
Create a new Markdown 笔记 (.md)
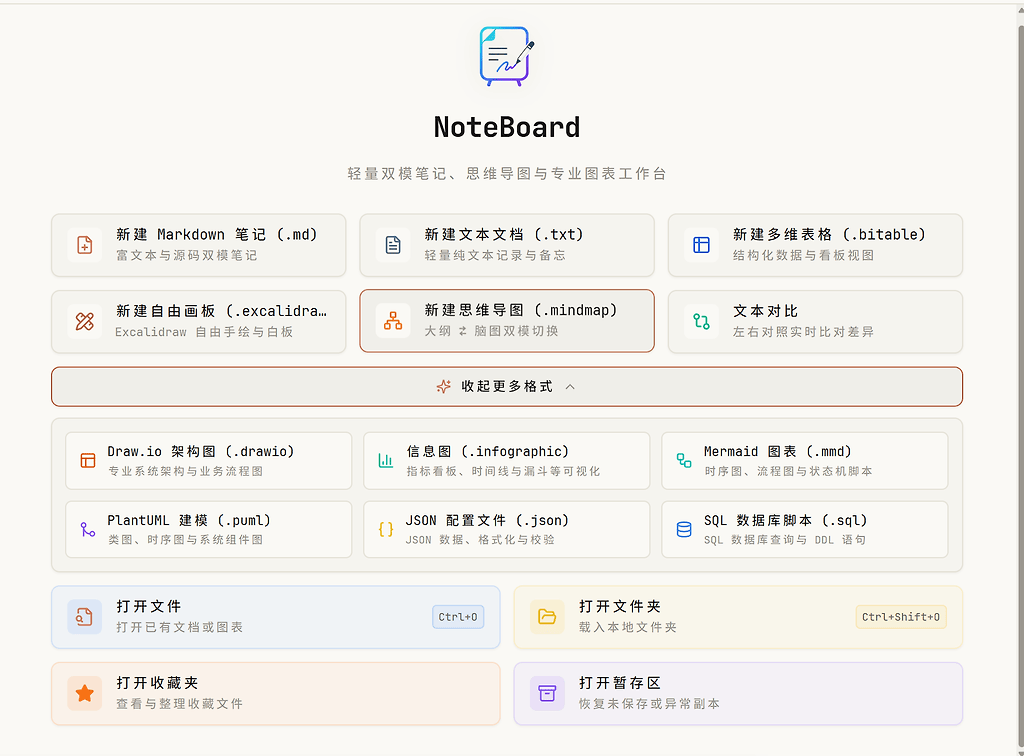pos(199,245)
